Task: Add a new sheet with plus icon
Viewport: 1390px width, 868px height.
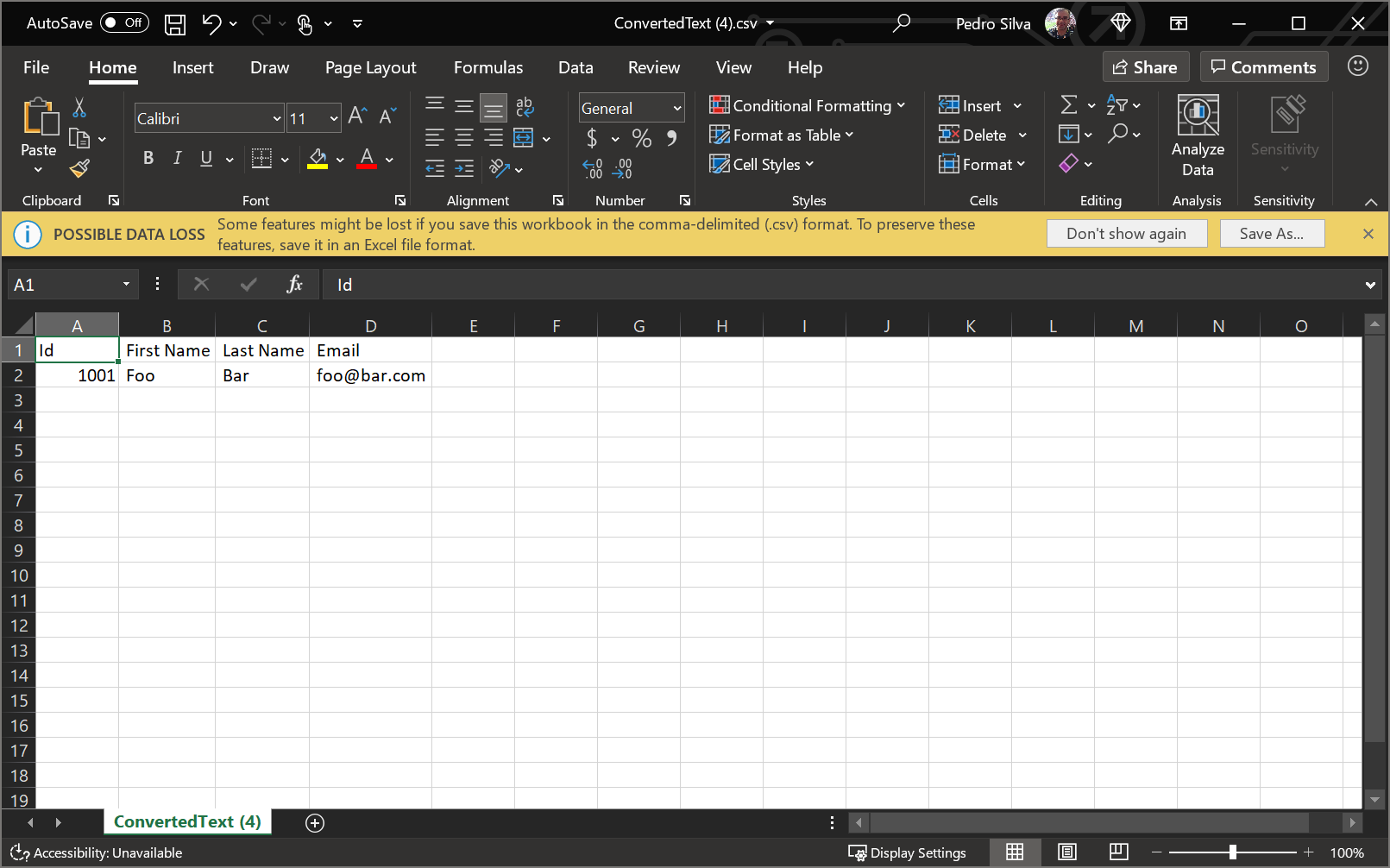Action: pyautogui.click(x=315, y=823)
